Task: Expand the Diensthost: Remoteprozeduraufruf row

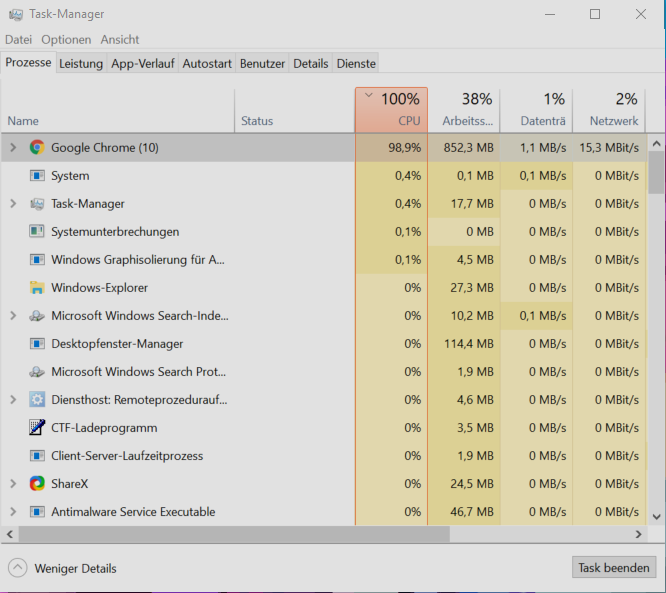Action: [x=13, y=400]
